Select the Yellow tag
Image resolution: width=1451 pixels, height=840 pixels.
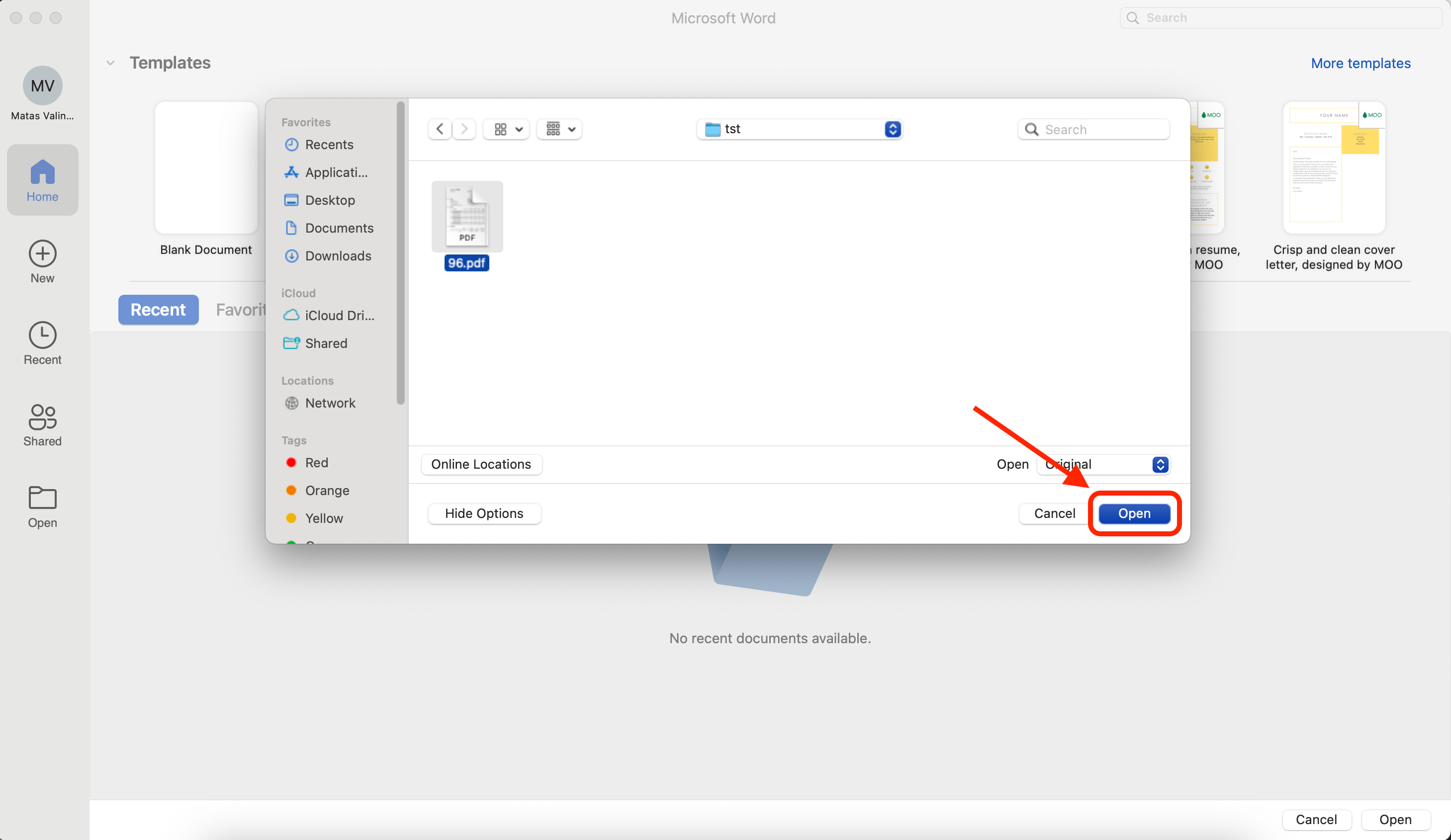(x=324, y=518)
